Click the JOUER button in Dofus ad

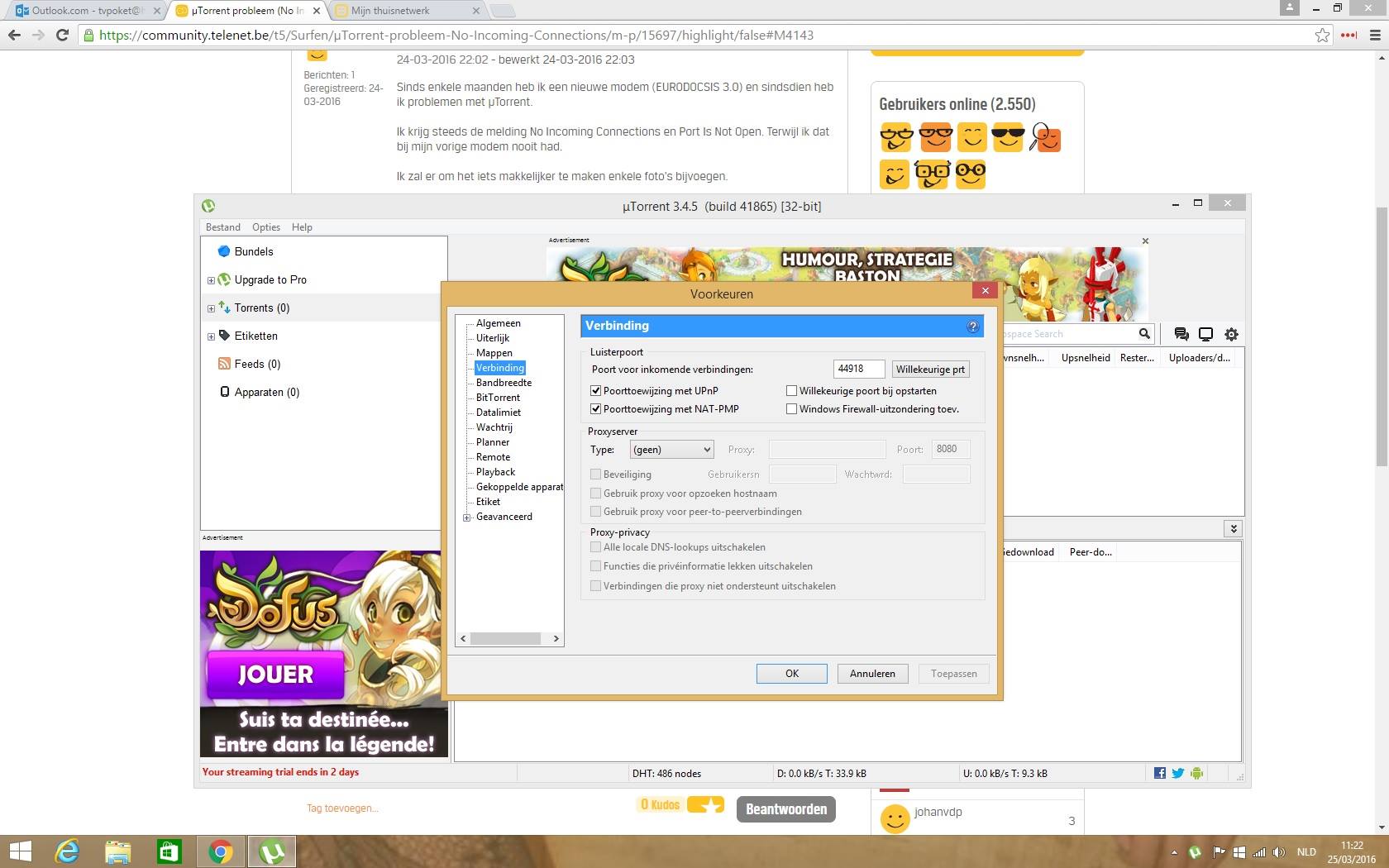275,675
